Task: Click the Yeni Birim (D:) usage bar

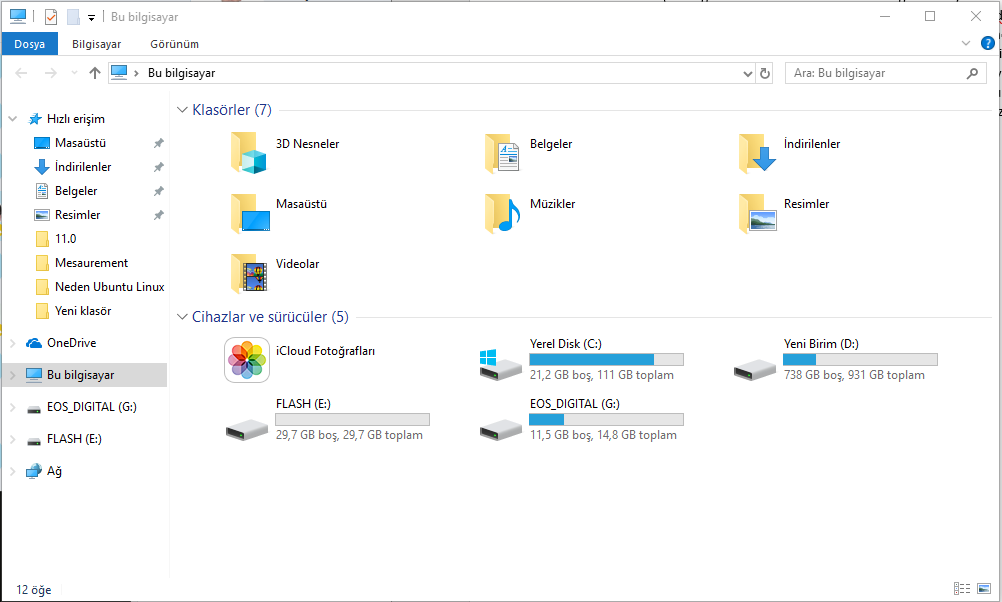Action: tap(860, 359)
